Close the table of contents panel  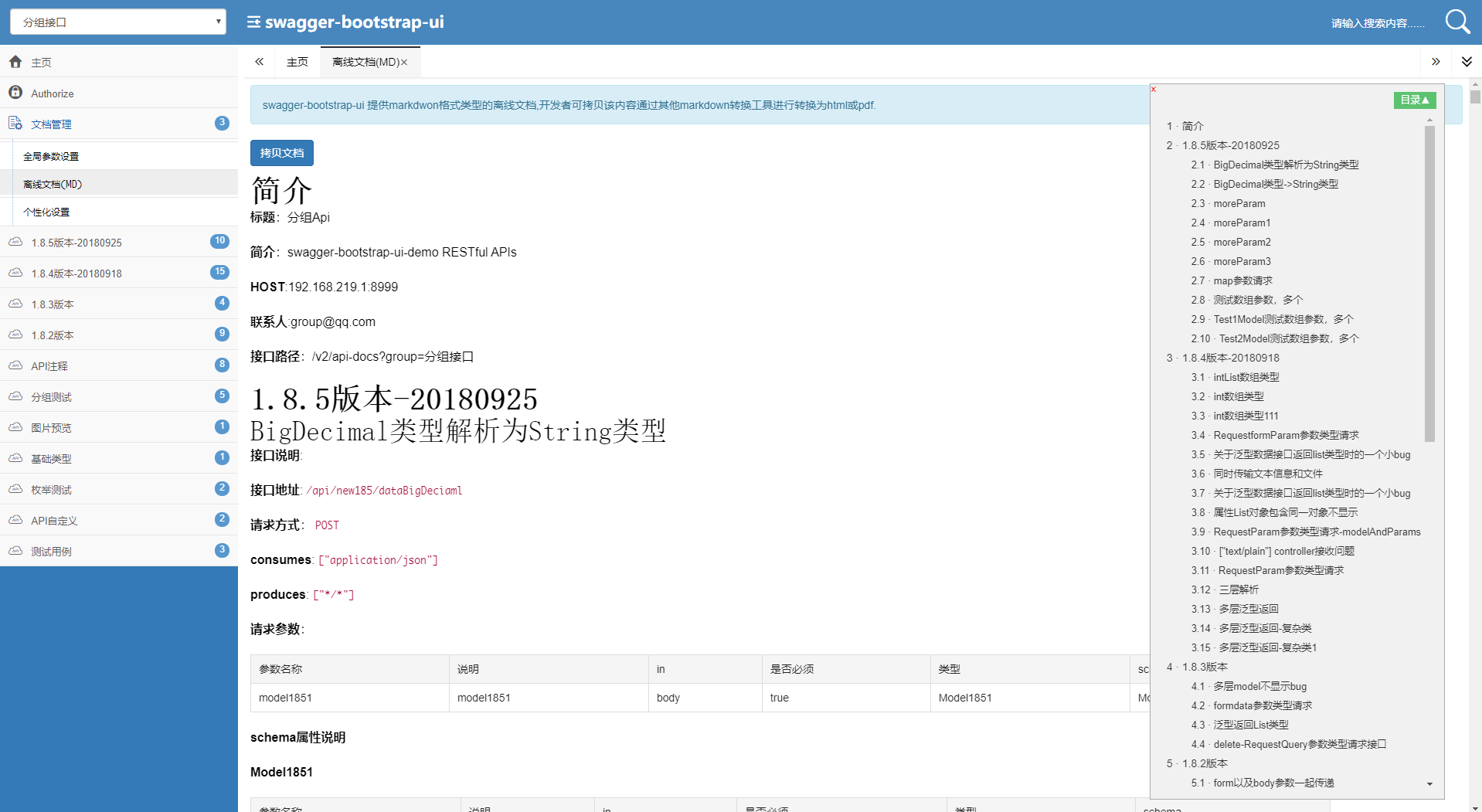1154,90
